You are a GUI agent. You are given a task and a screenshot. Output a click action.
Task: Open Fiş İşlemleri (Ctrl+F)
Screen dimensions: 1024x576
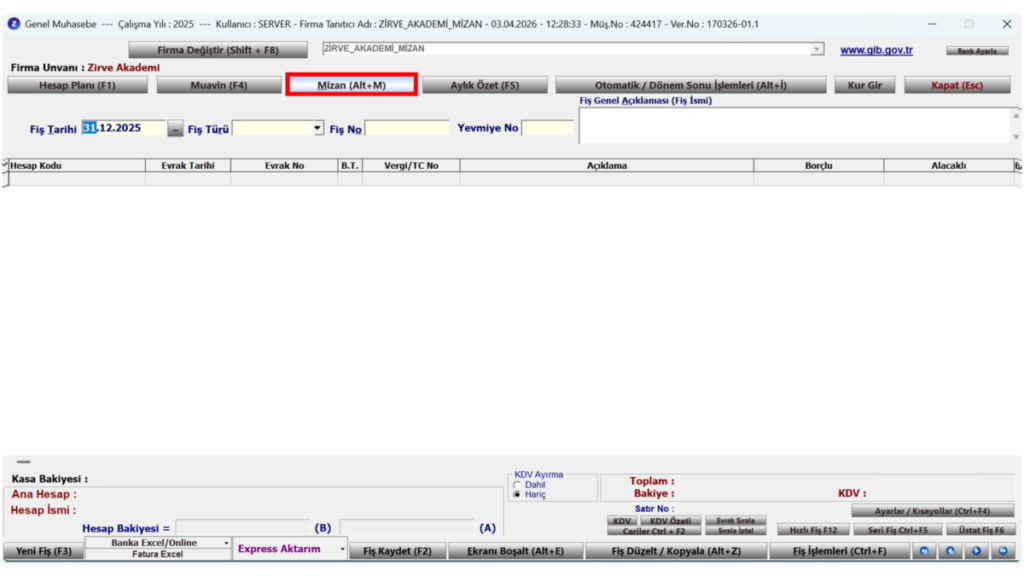point(839,551)
